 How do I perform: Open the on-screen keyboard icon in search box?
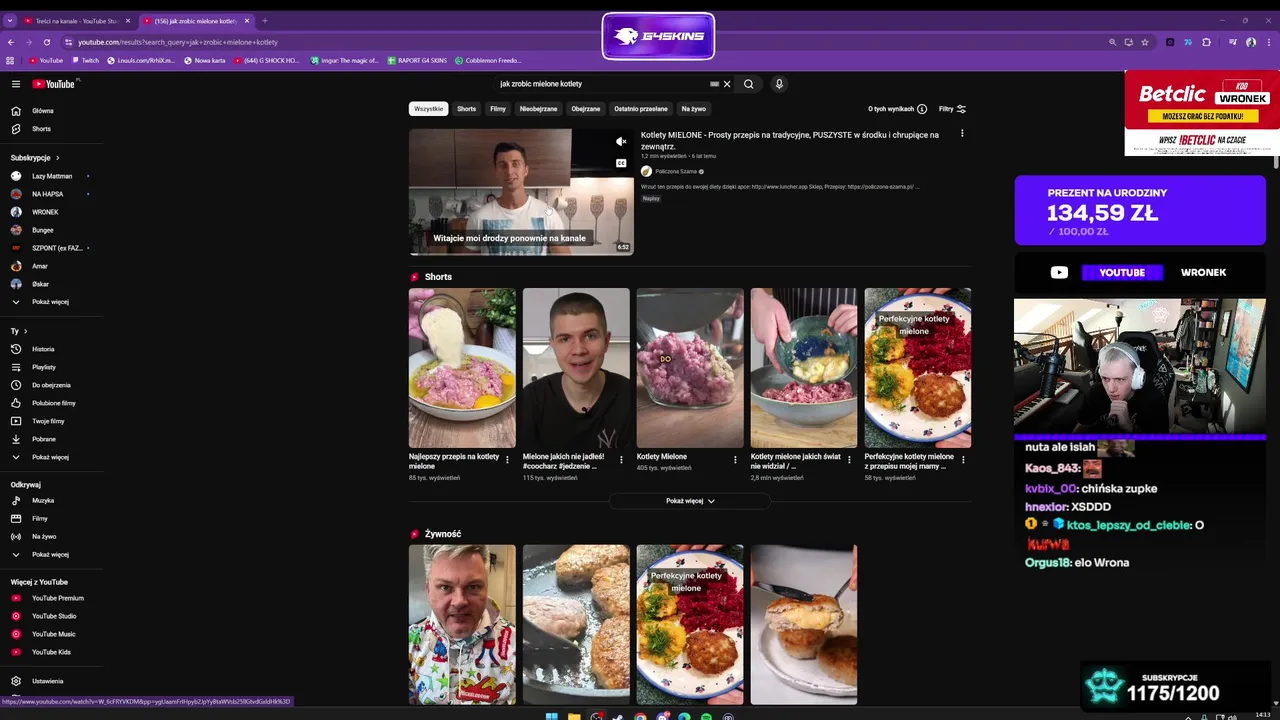714,84
